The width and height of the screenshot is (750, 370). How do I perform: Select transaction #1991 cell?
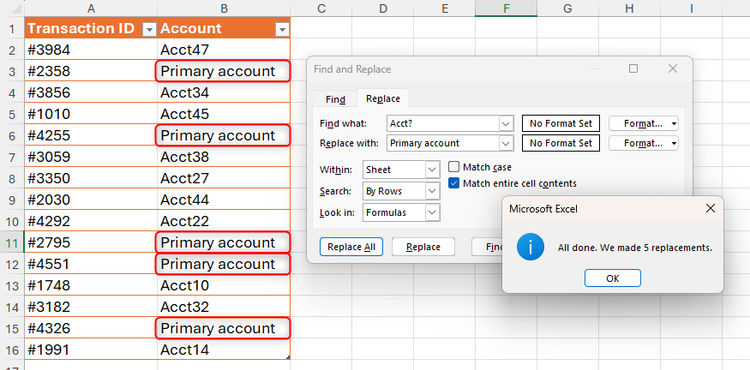click(x=91, y=350)
